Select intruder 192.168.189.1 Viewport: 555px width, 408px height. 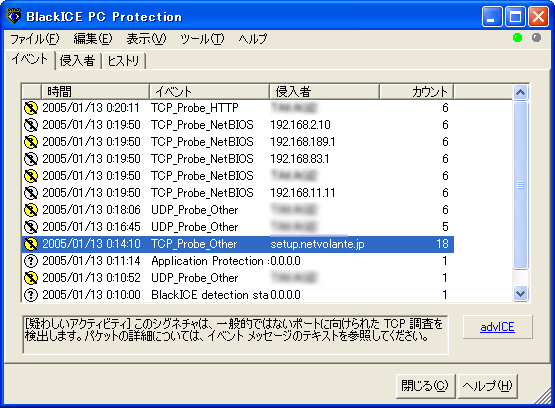click(303, 142)
